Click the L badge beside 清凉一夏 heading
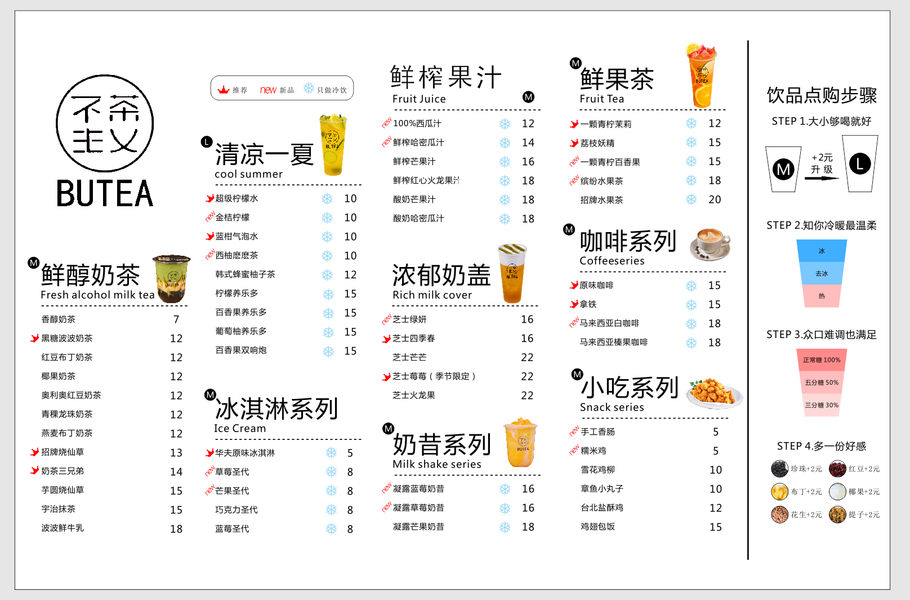 coord(206,142)
